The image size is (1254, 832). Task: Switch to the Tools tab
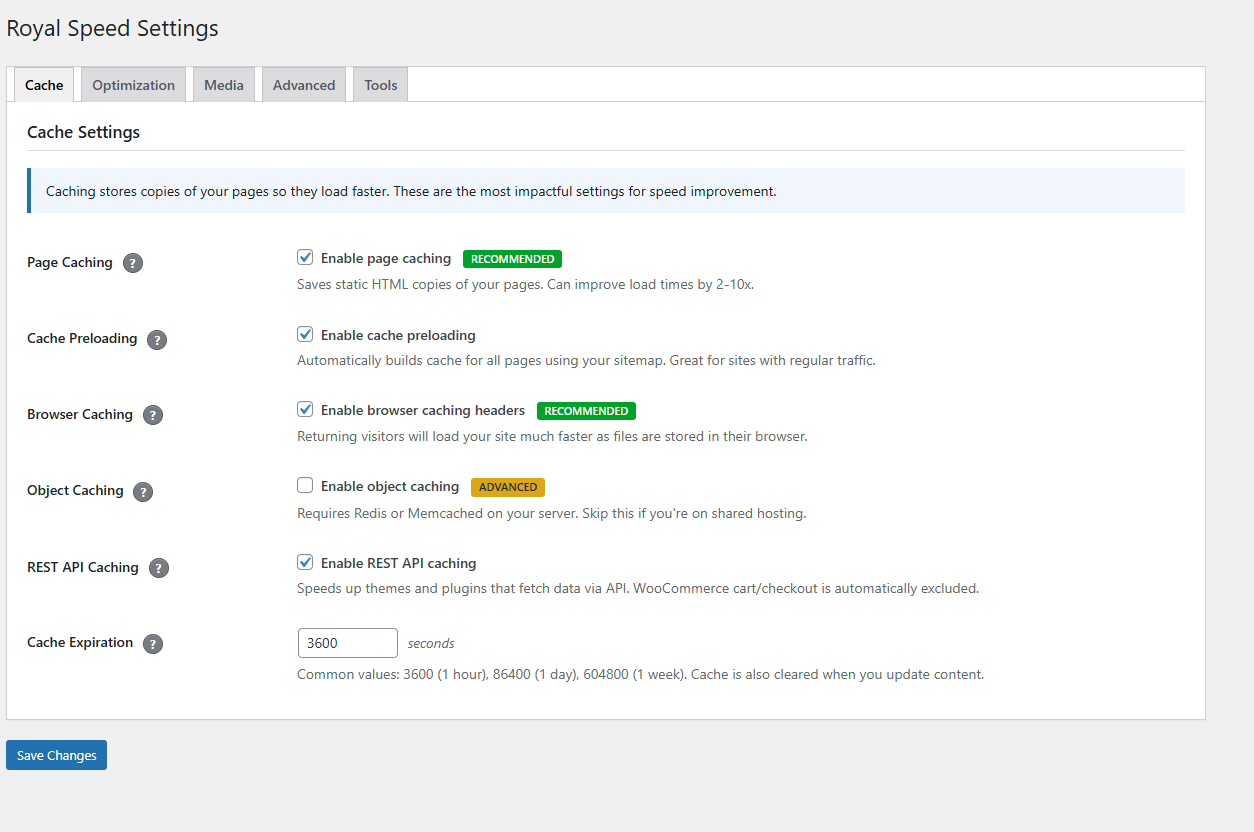pyautogui.click(x=380, y=84)
